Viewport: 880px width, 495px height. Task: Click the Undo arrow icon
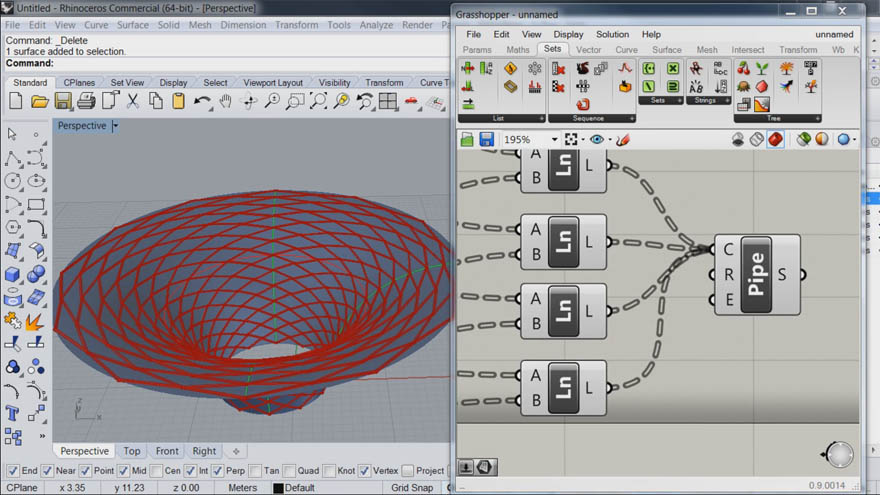click(202, 102)
